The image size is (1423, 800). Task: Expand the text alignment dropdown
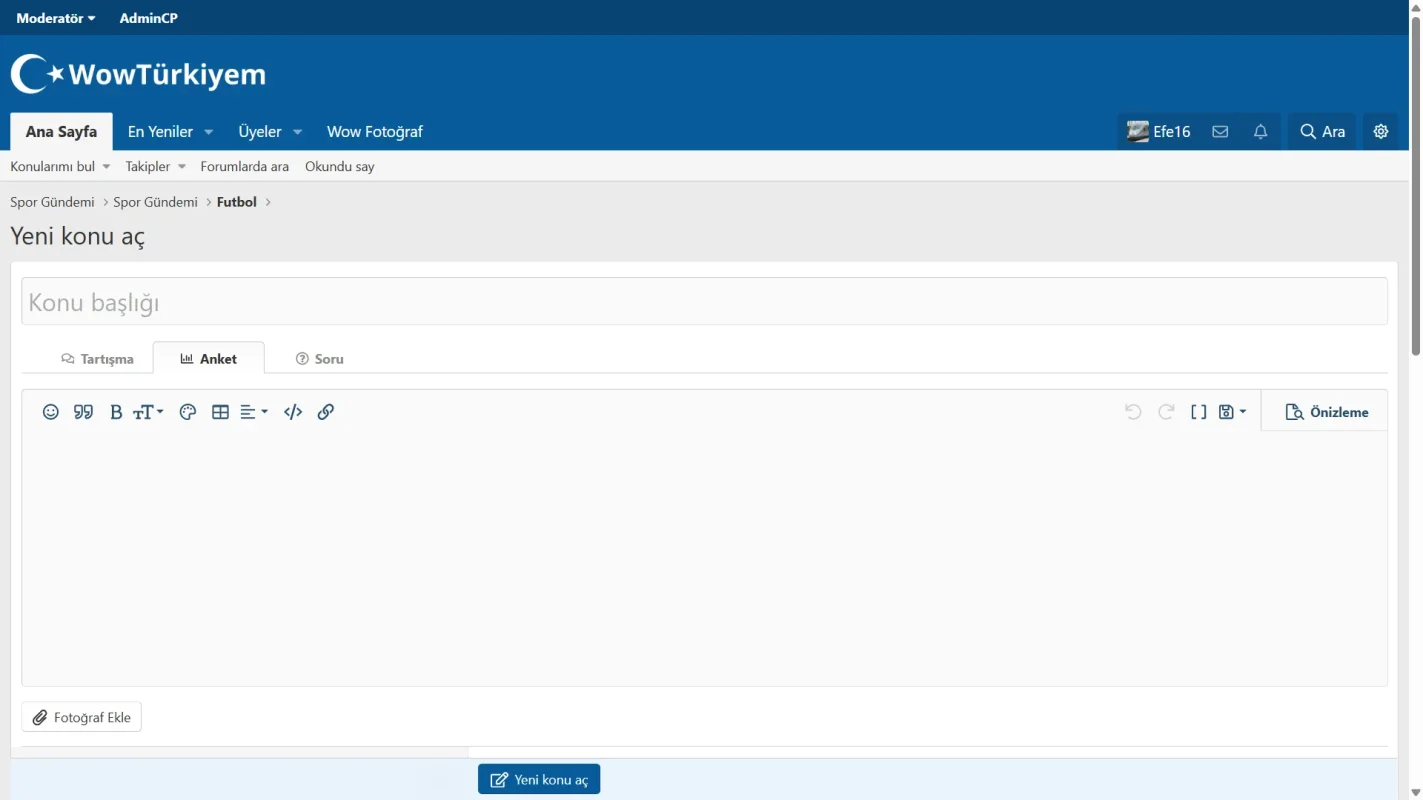254,412
